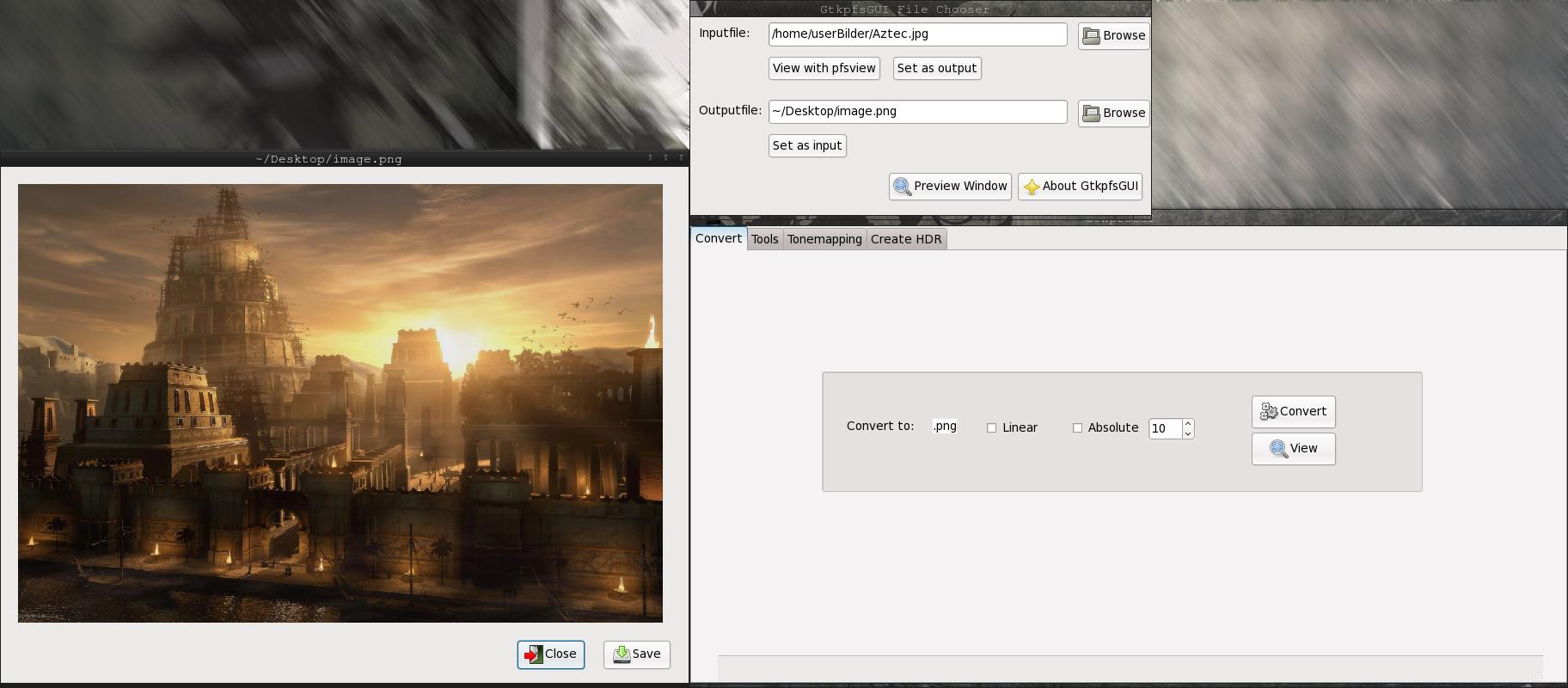Browse for the output file
Viewport: 1568px width, 688px height.
coord(1113,113)
